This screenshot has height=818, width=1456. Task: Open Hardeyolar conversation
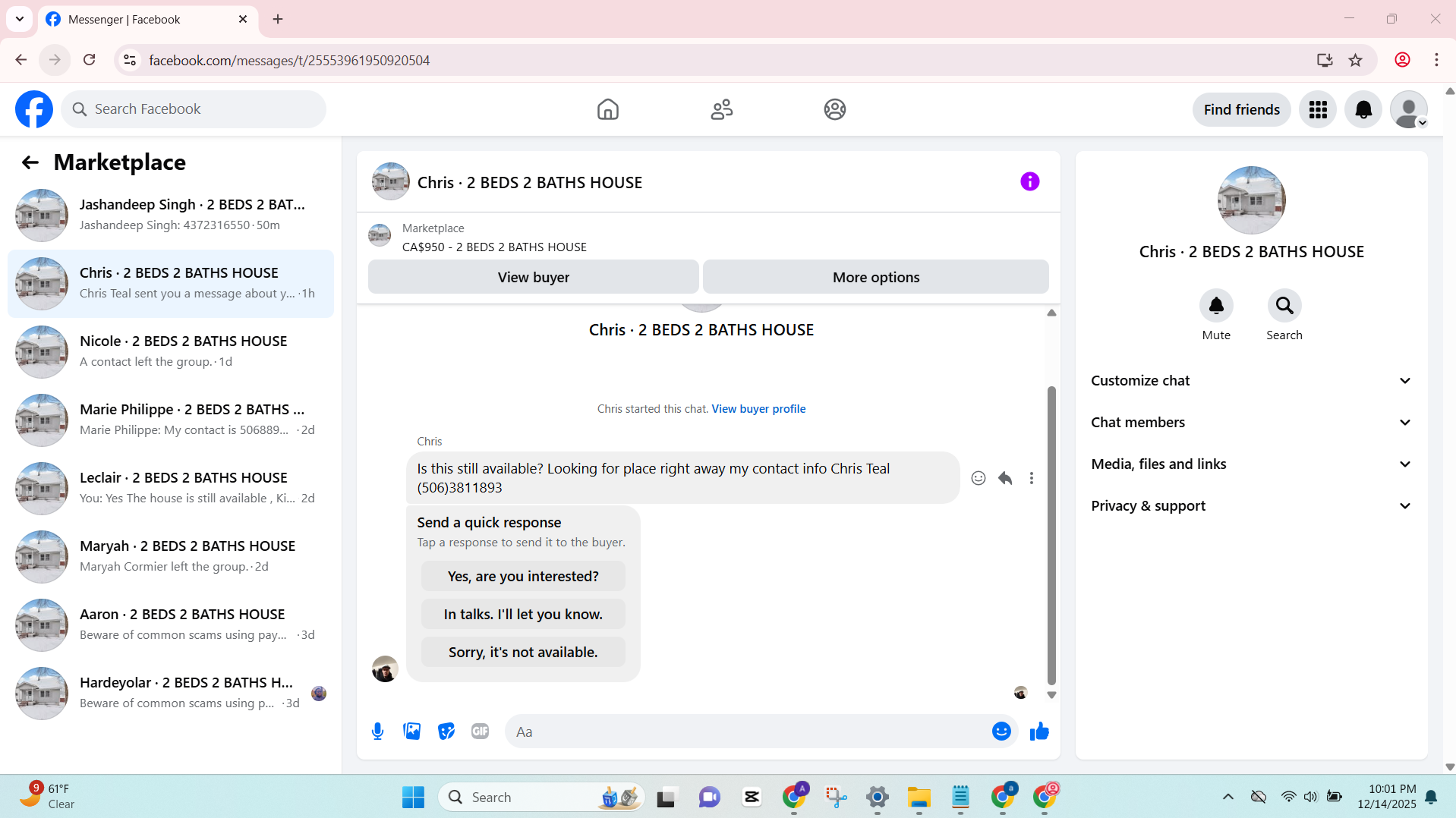coord(171,694)
